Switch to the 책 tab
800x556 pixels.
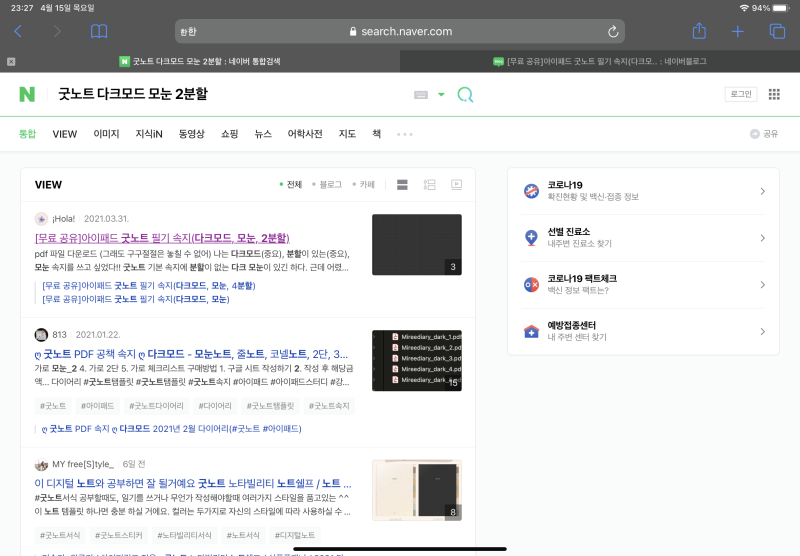[x=377, y=134]
